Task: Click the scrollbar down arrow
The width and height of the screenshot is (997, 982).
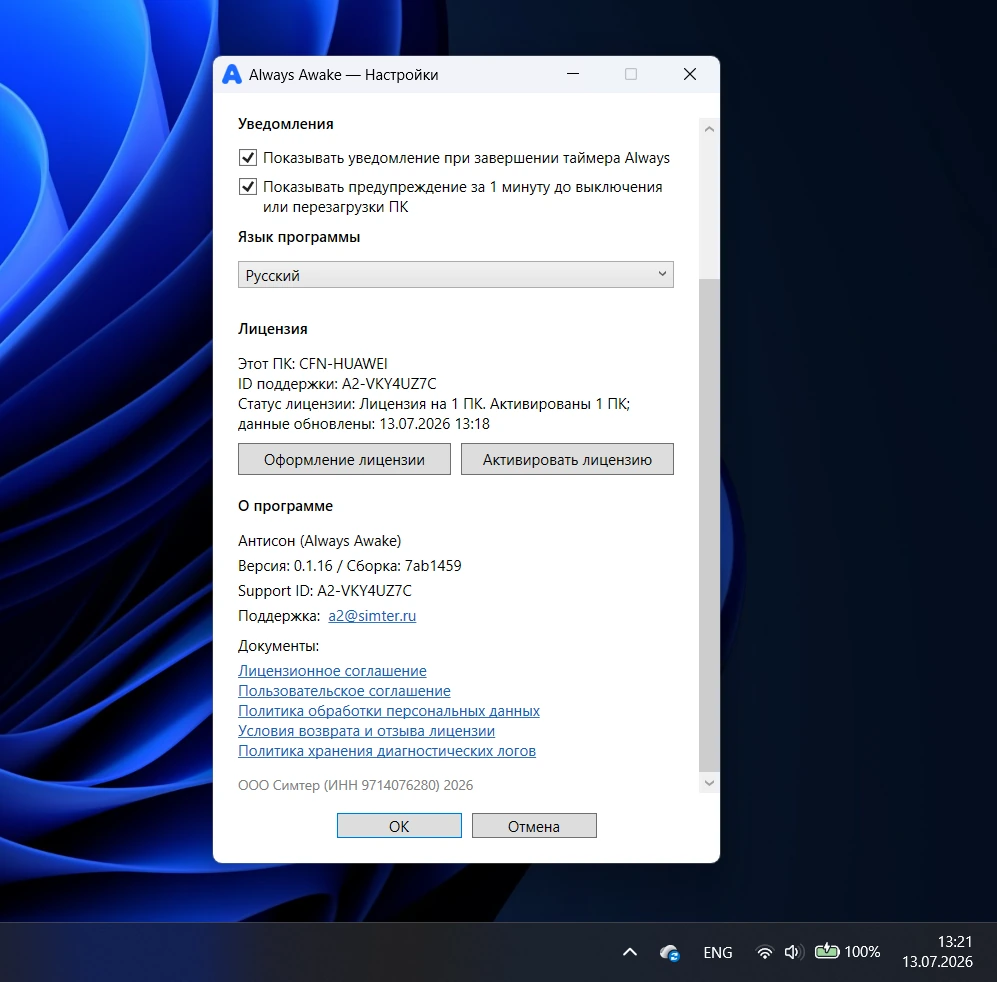Action: (x=709, y=783)
